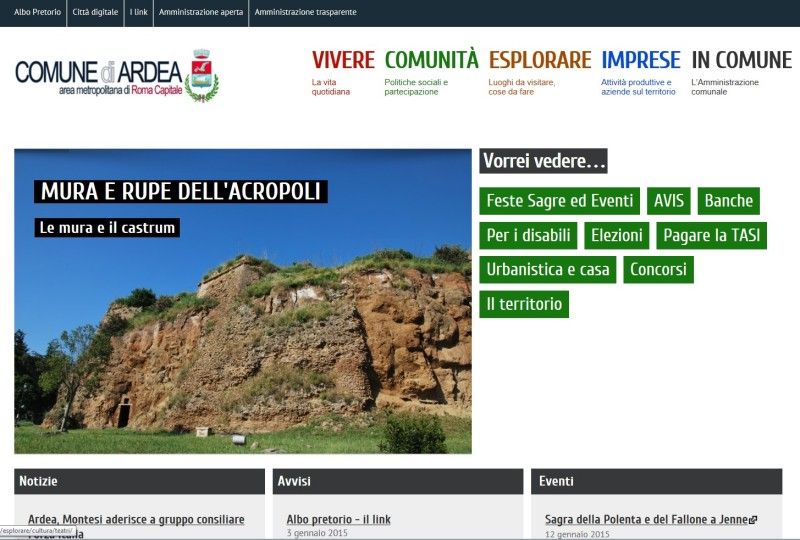Select the Banche tag button

coord(729,201)
